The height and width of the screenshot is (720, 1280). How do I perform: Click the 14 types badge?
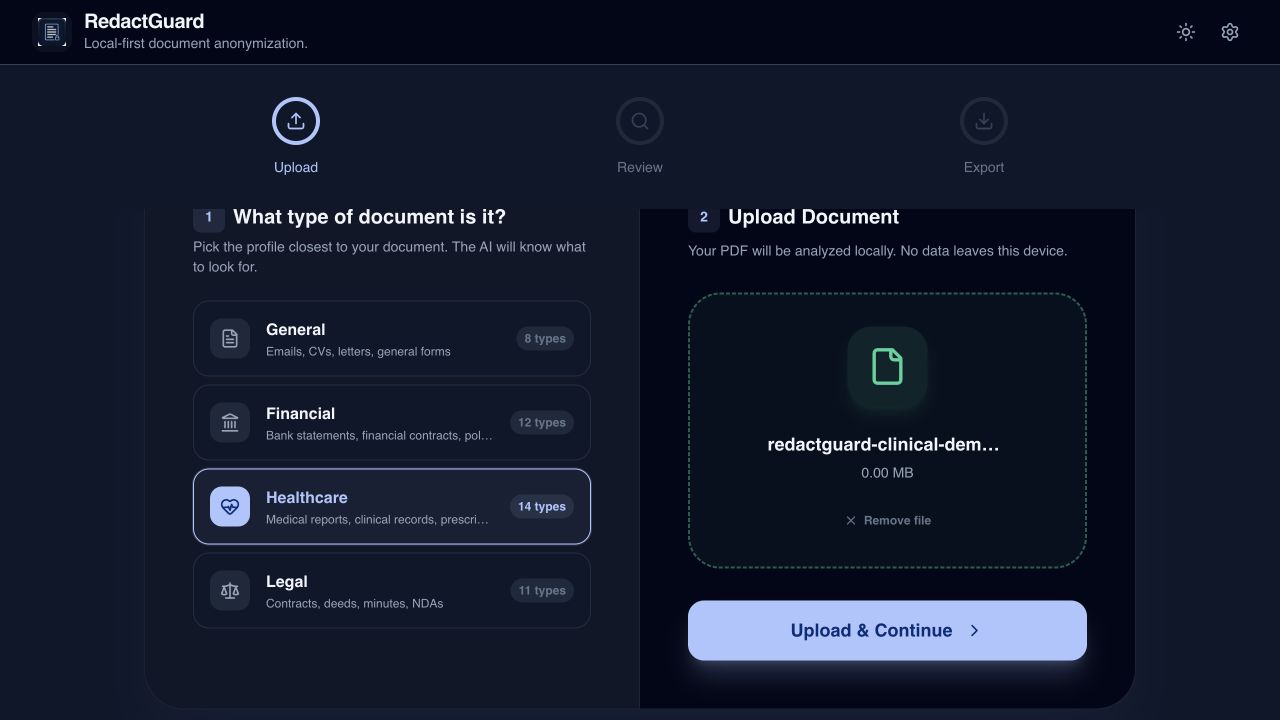(542, 506)
